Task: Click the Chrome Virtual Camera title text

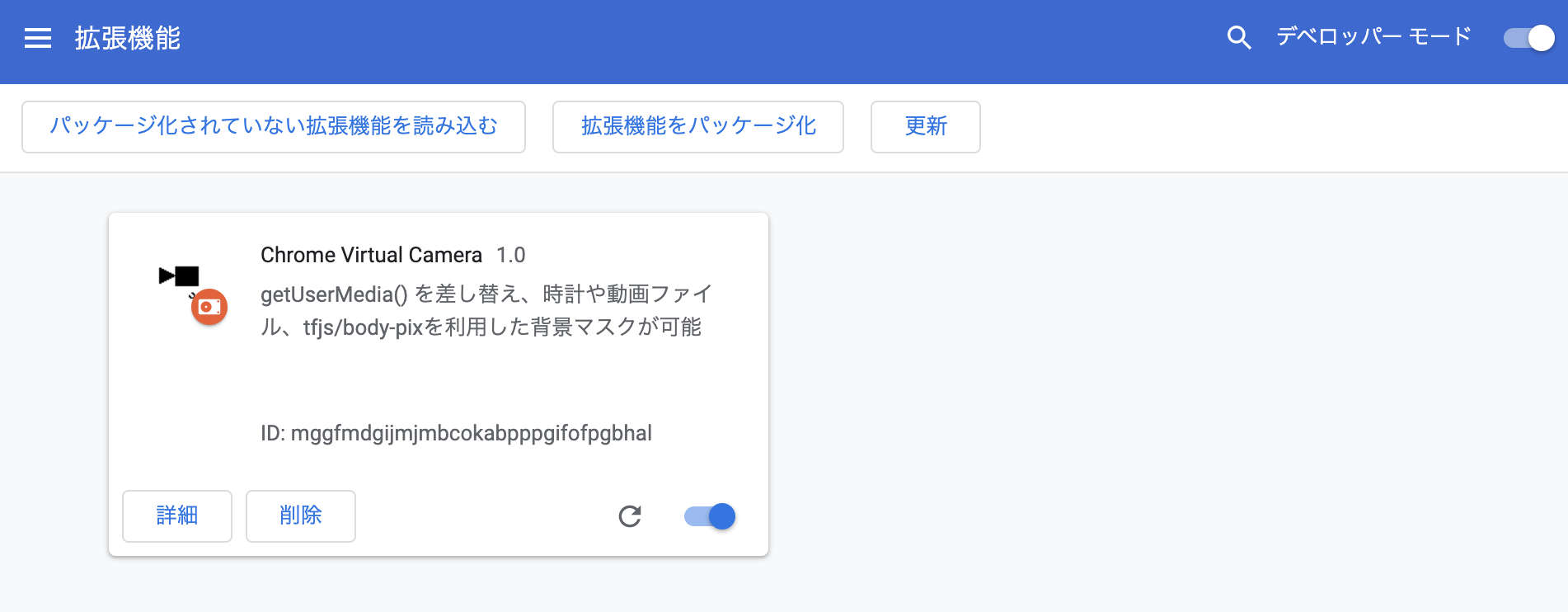Action: [x=371, y=255]
